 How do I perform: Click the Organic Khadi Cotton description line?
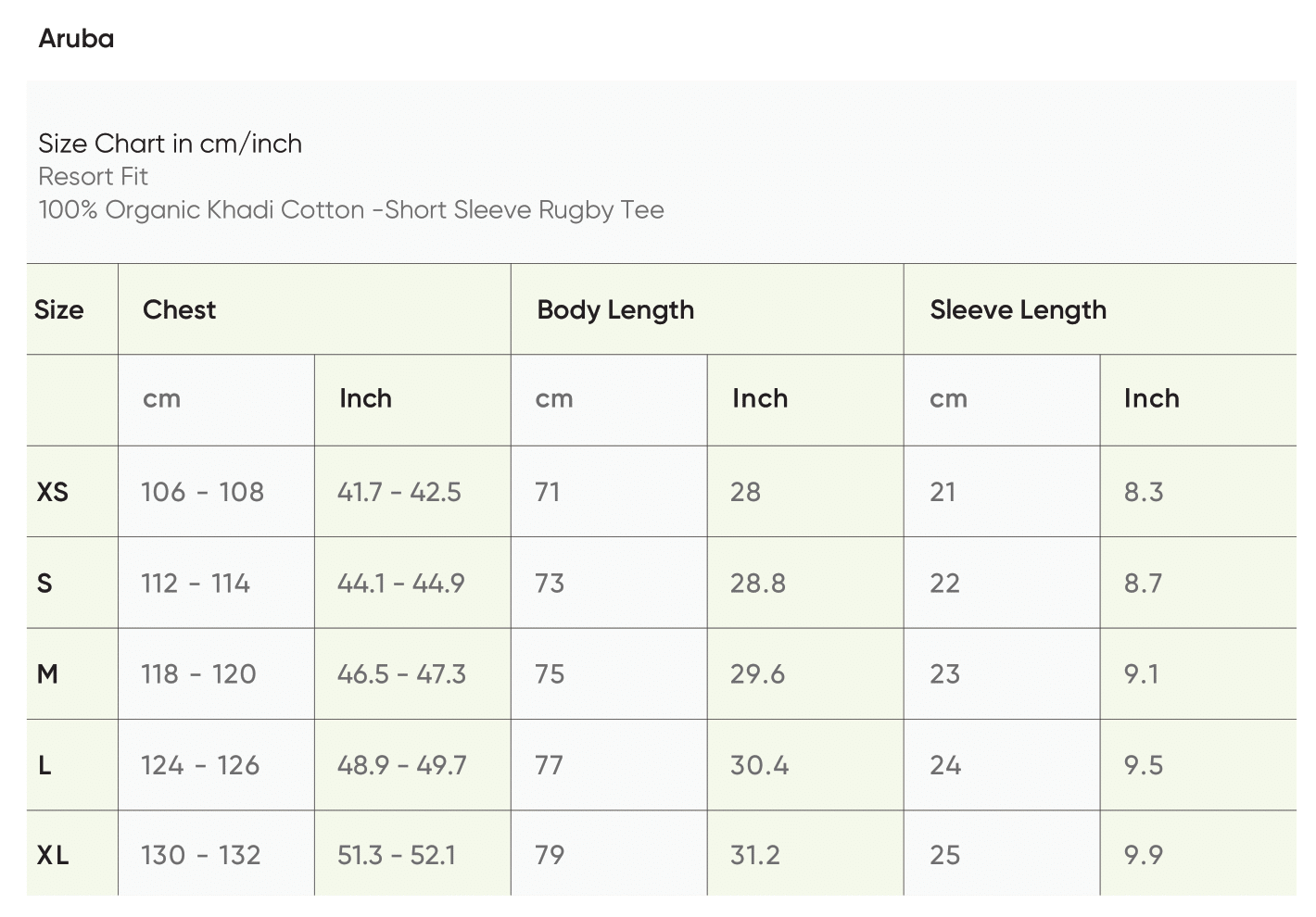pos(350,210)
